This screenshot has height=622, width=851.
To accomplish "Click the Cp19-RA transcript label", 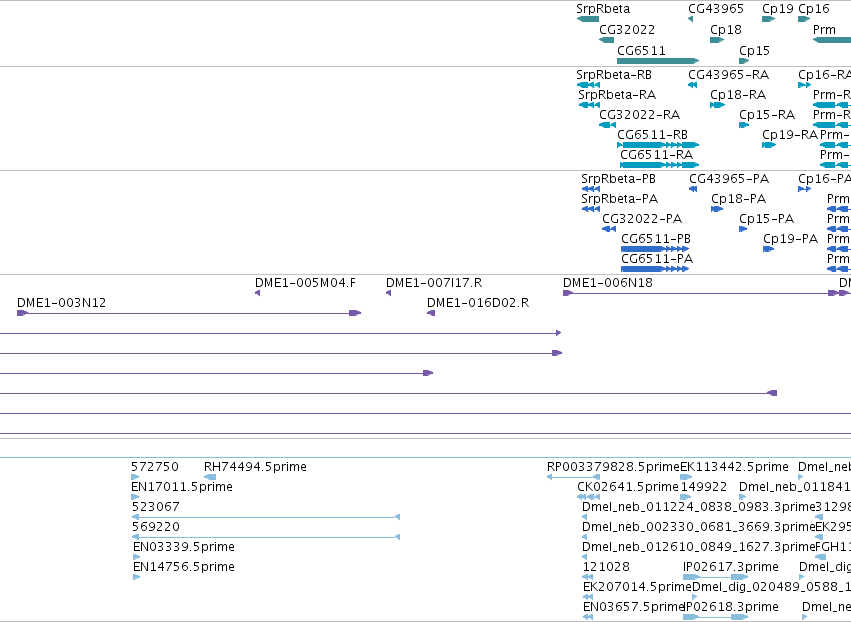I will [790, 135].
